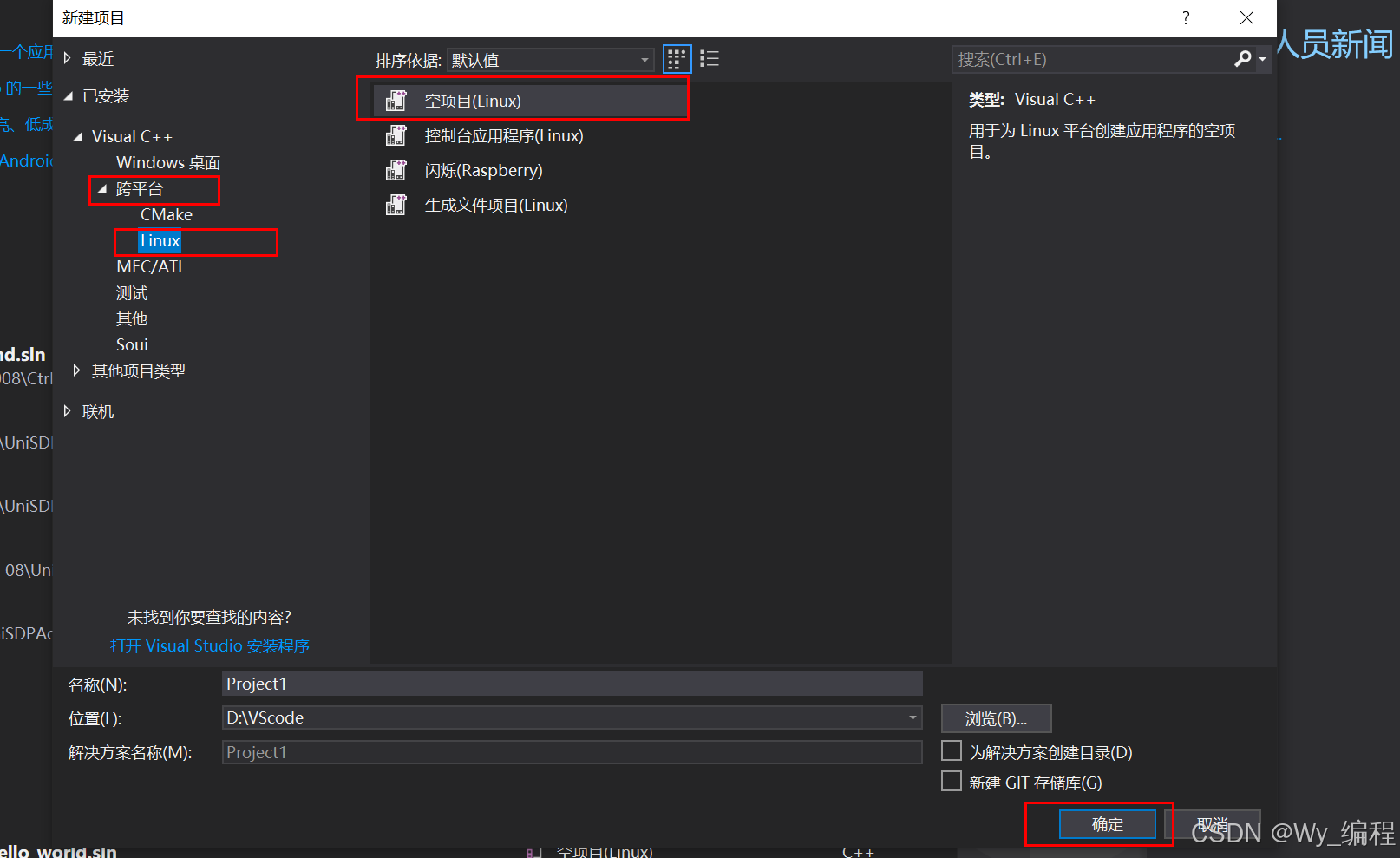The width and height of the screenshot is (1400, 858).
Task: Collapse the 跨平台 node arrow
Action: 102,188
